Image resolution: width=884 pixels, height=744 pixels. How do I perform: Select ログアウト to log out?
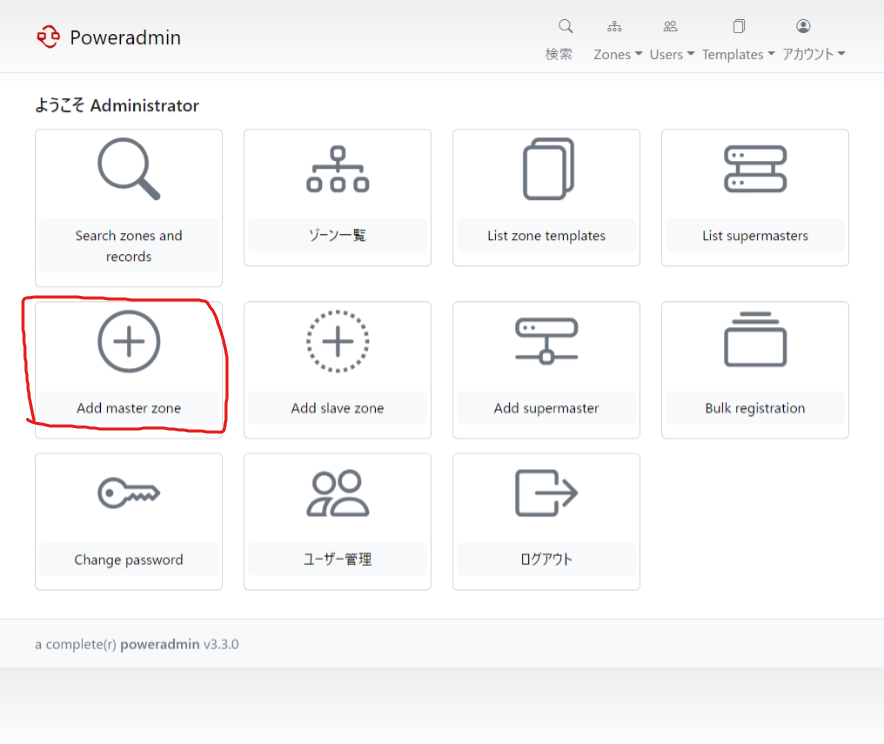point(546,559)
